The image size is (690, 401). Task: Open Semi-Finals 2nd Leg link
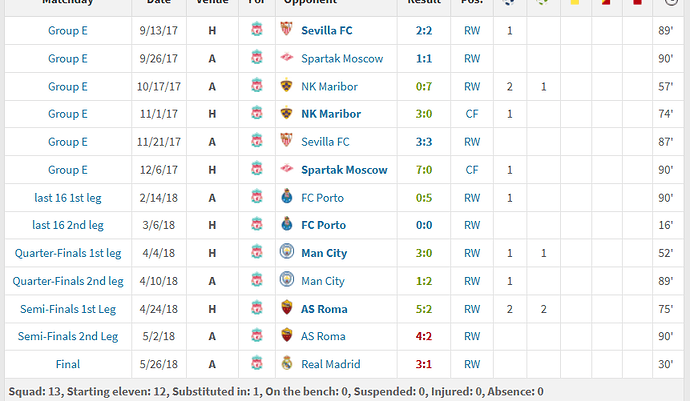(68, 336)
